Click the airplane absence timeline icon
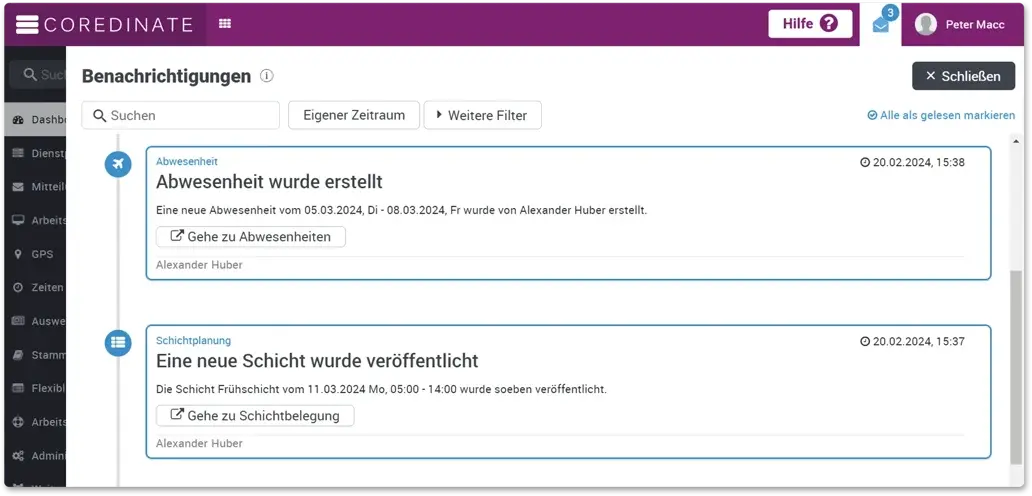1032x496 pixels. click(x=118, y=164)
